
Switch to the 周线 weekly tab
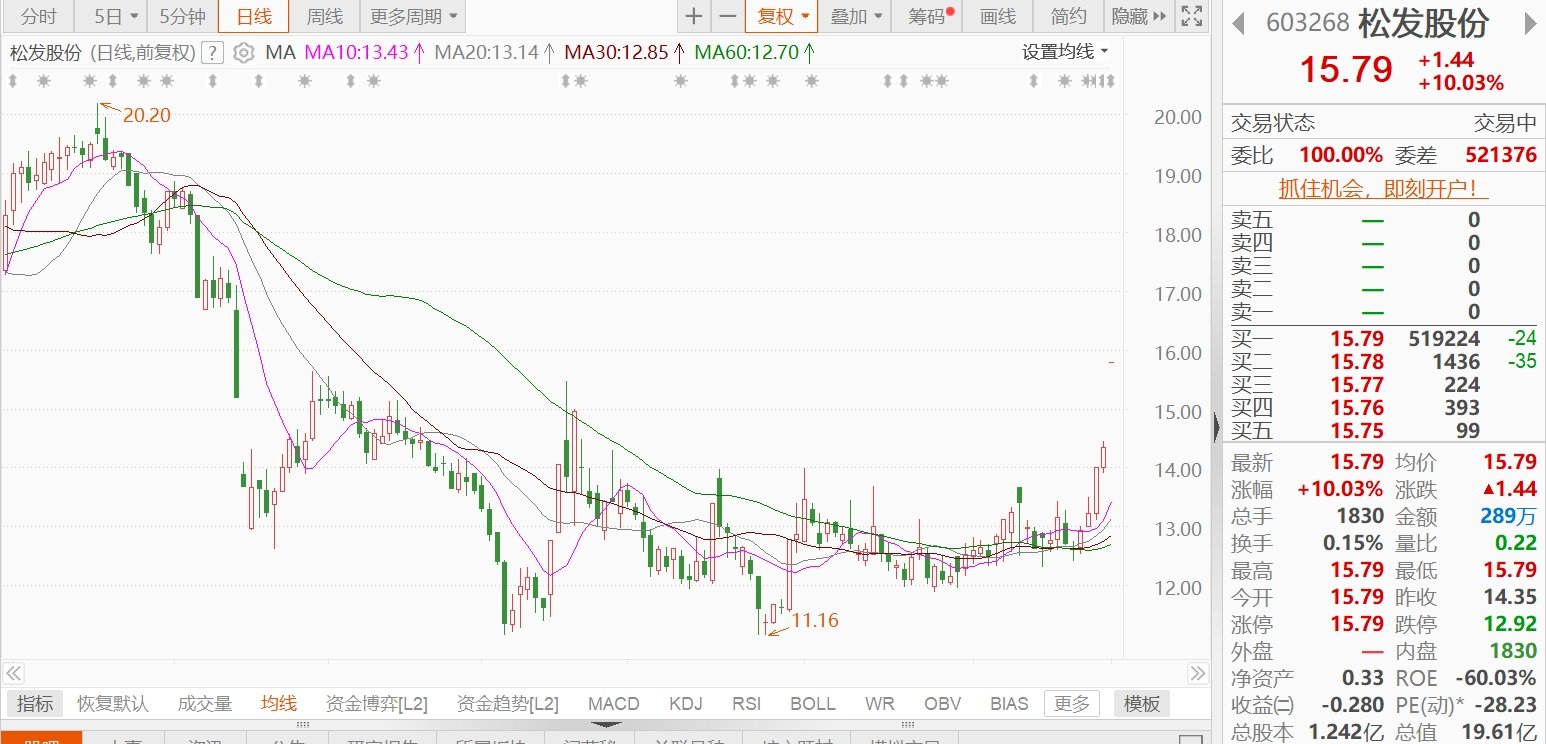[323, 16]
